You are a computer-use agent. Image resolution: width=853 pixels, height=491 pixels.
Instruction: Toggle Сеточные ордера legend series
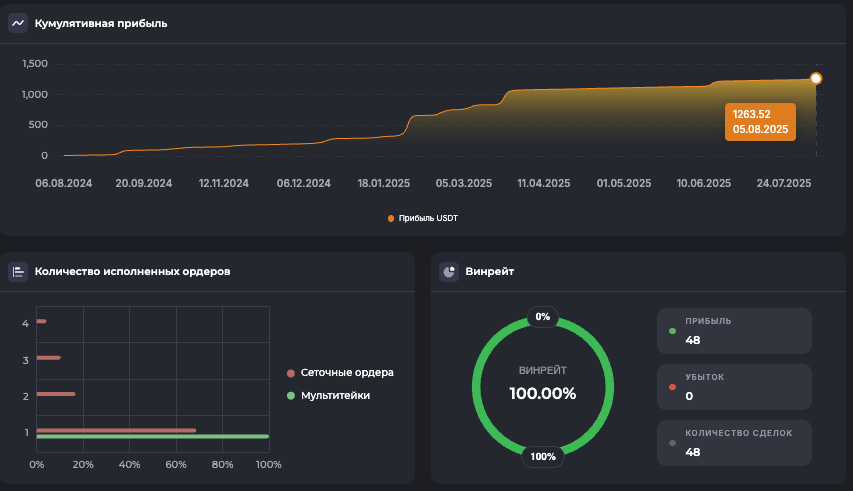340,372
